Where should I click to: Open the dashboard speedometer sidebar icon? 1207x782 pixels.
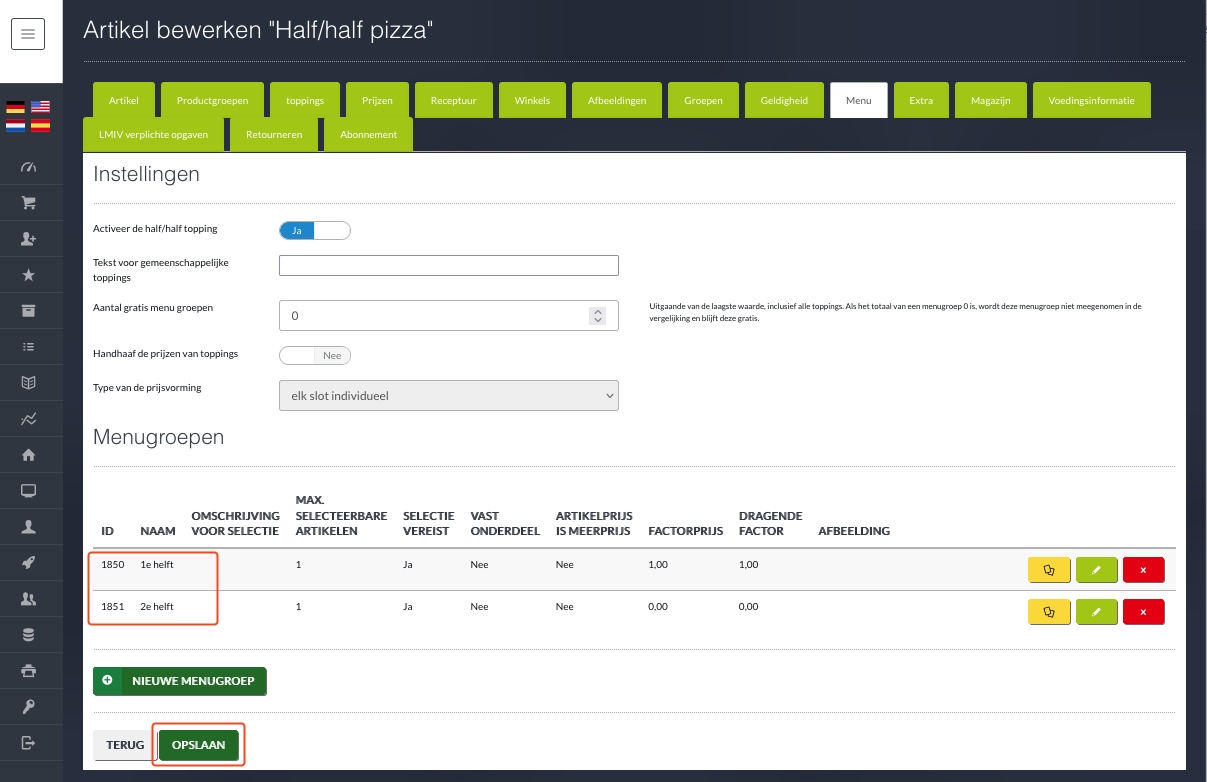pyautogui.click(x=28, y=167)
